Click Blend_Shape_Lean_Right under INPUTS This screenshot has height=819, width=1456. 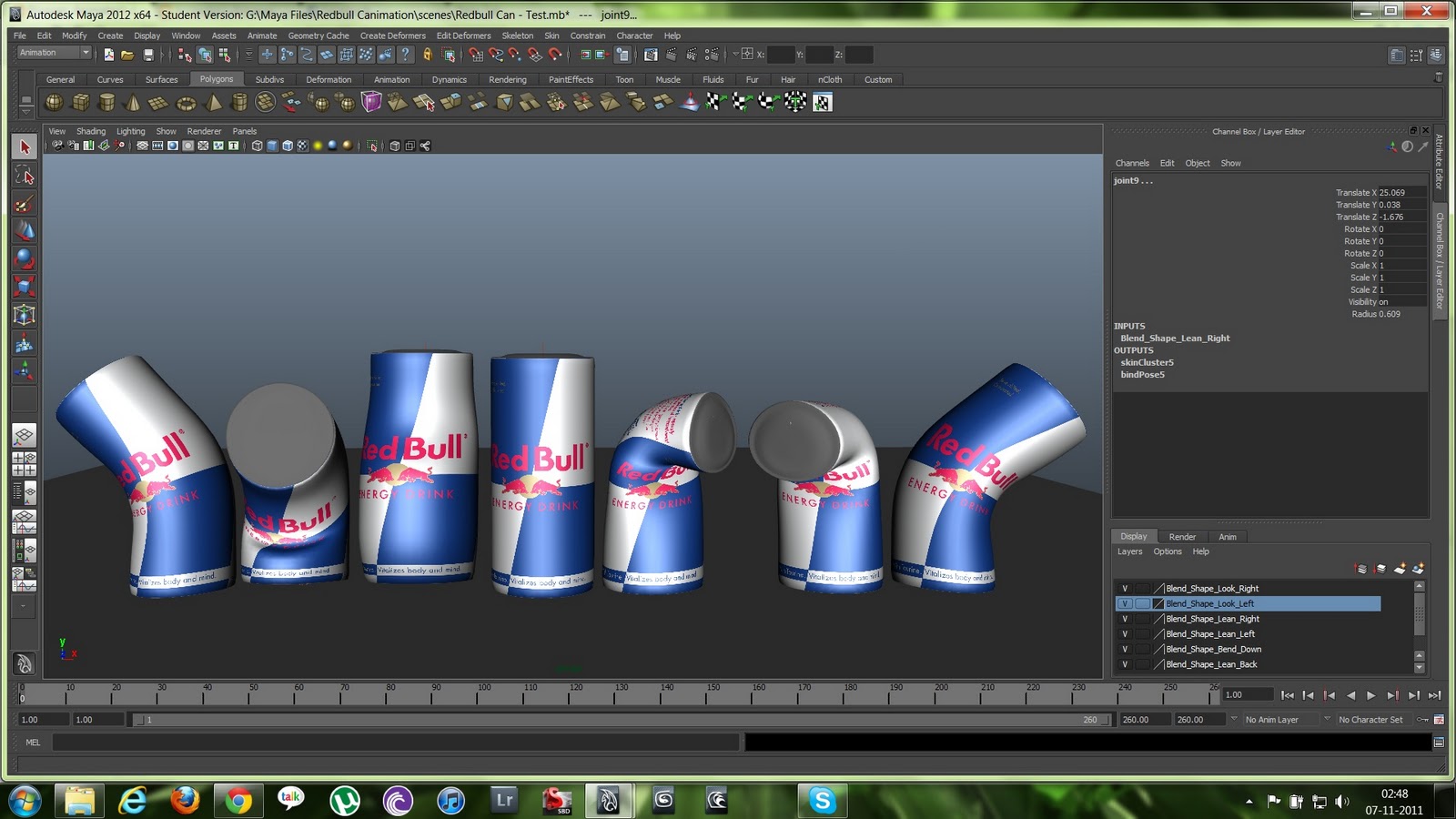tap(1175, 338)
